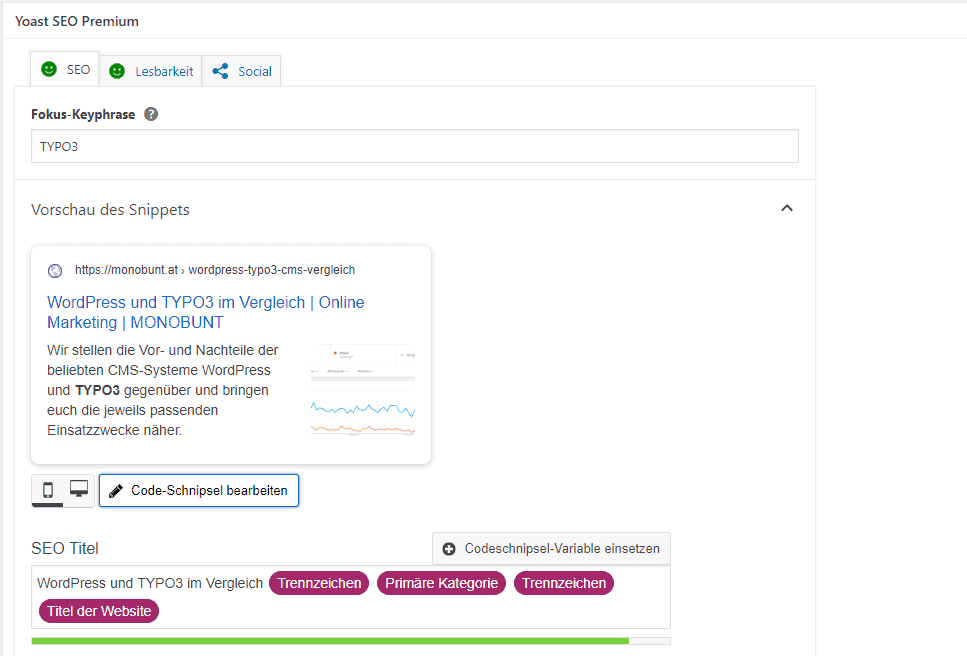
Task: Click the green smiley icon on SEO tab
Action: (x=49, y=69)
